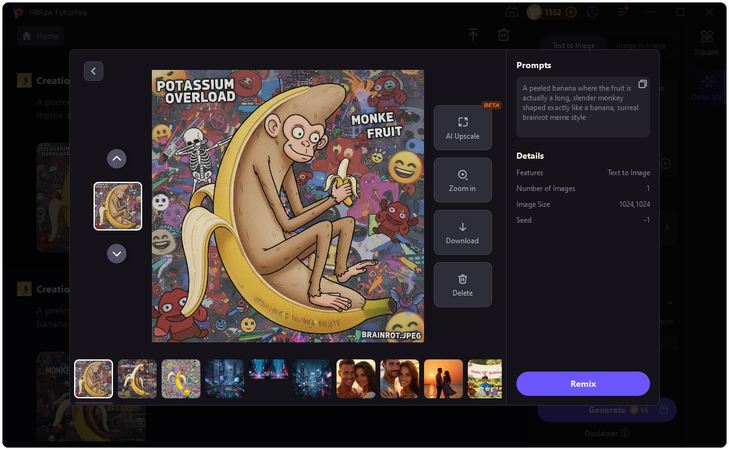
Task: Open the first smiling couple portrait thumbnail
Action: click(356, 379)
